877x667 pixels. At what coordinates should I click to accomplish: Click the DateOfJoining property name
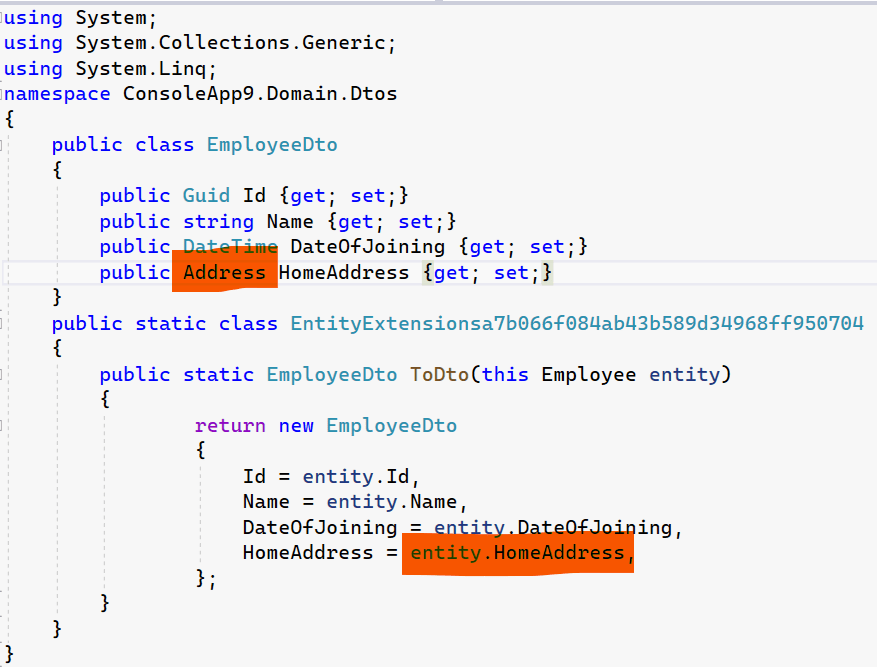pos(367,247)
